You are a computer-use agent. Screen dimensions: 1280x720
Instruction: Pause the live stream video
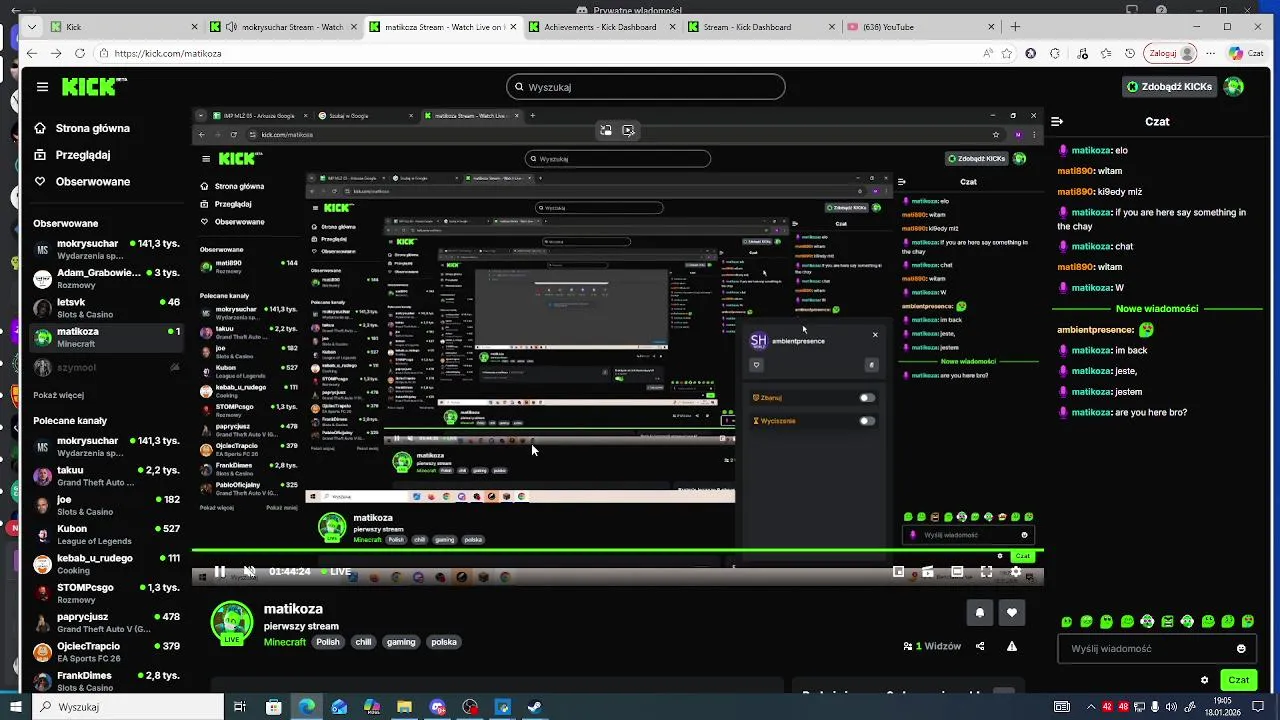point(220,572)
